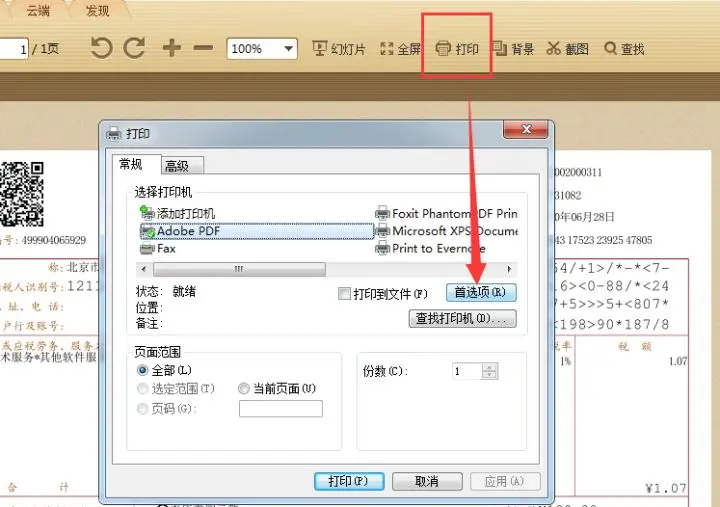The image size is (720, 507).
Task: Click the 打印 print toolbar icon
Action: (456, 48)
